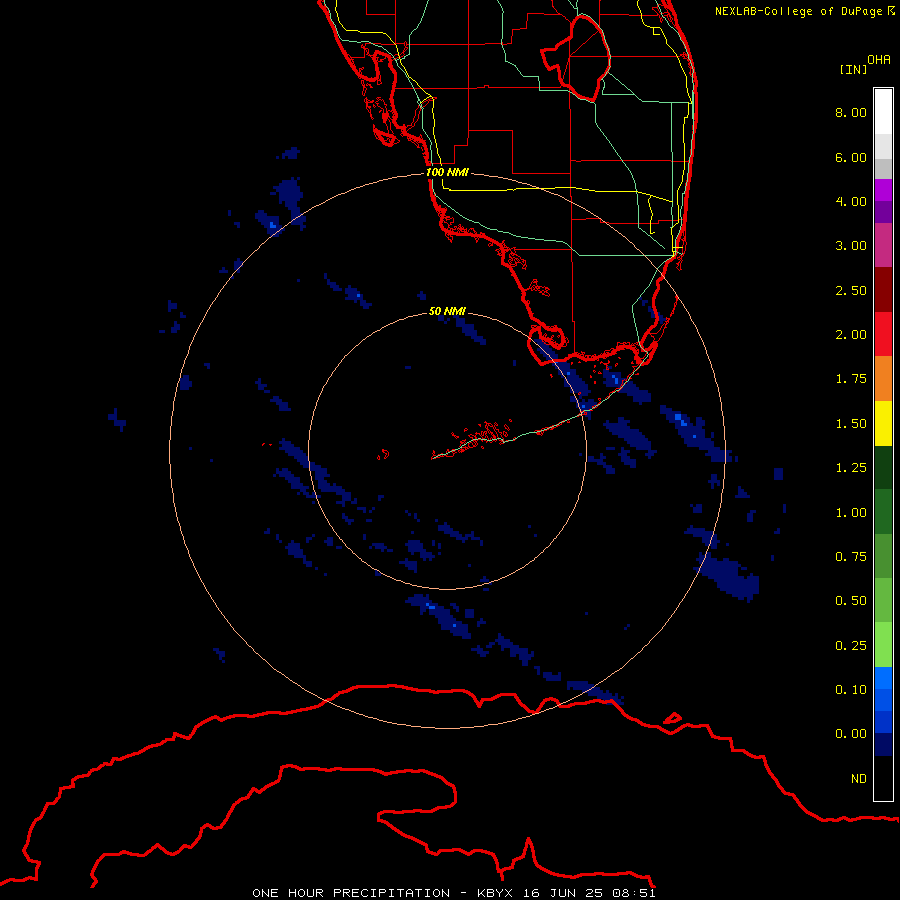
Task: Select the yellow 1.50 legend swatch
Action: click(x=883, y=423)
